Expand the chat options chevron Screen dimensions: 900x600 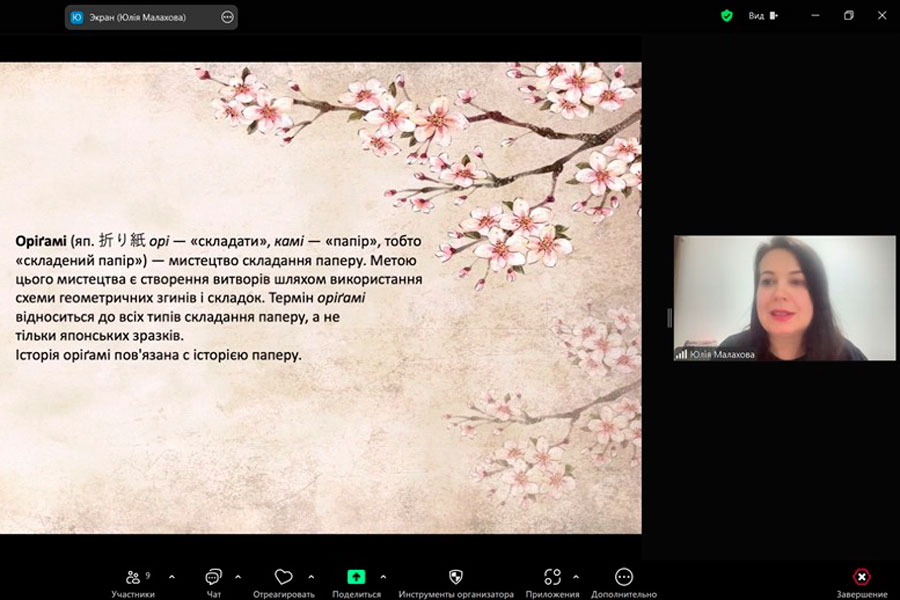(x=238, y=577)
